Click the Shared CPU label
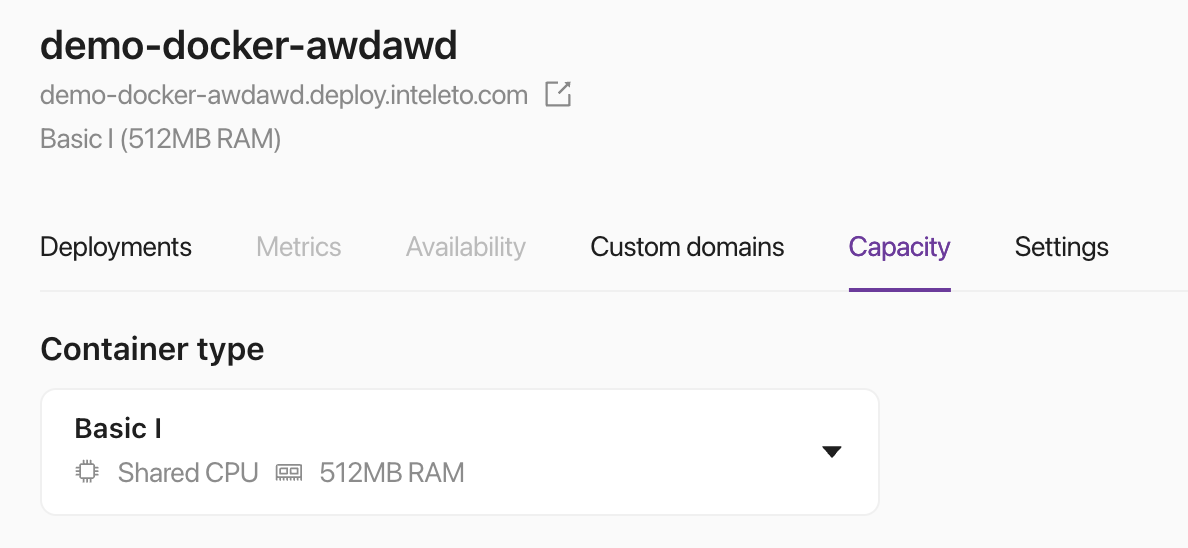Screen dimensions: 1188x548 (x=188, y=472)
